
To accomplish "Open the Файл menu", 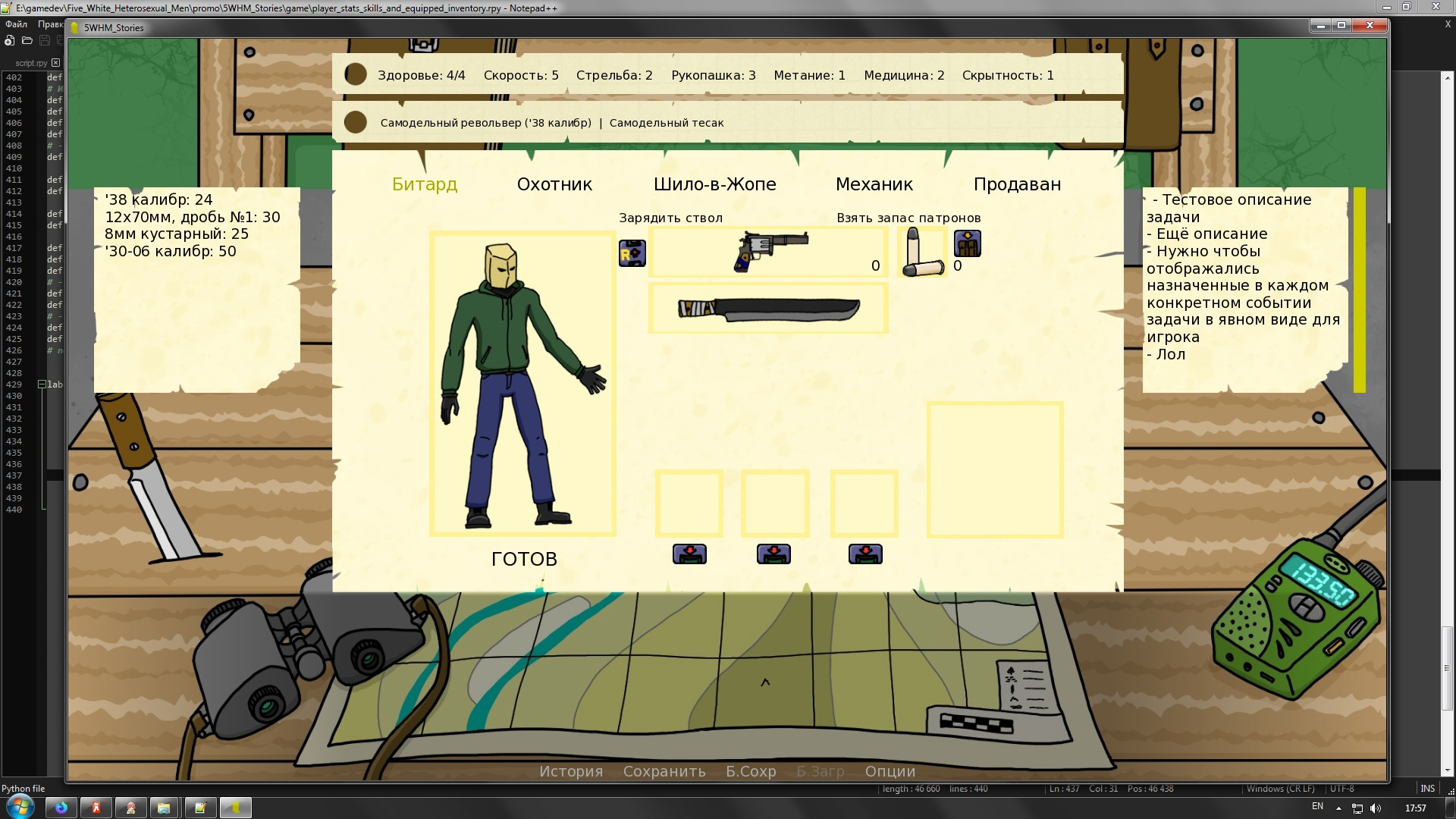I will coord(16,24).
